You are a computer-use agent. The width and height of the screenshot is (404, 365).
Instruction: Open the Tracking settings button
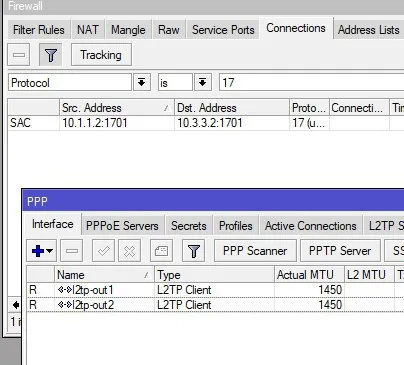[101, 55]
